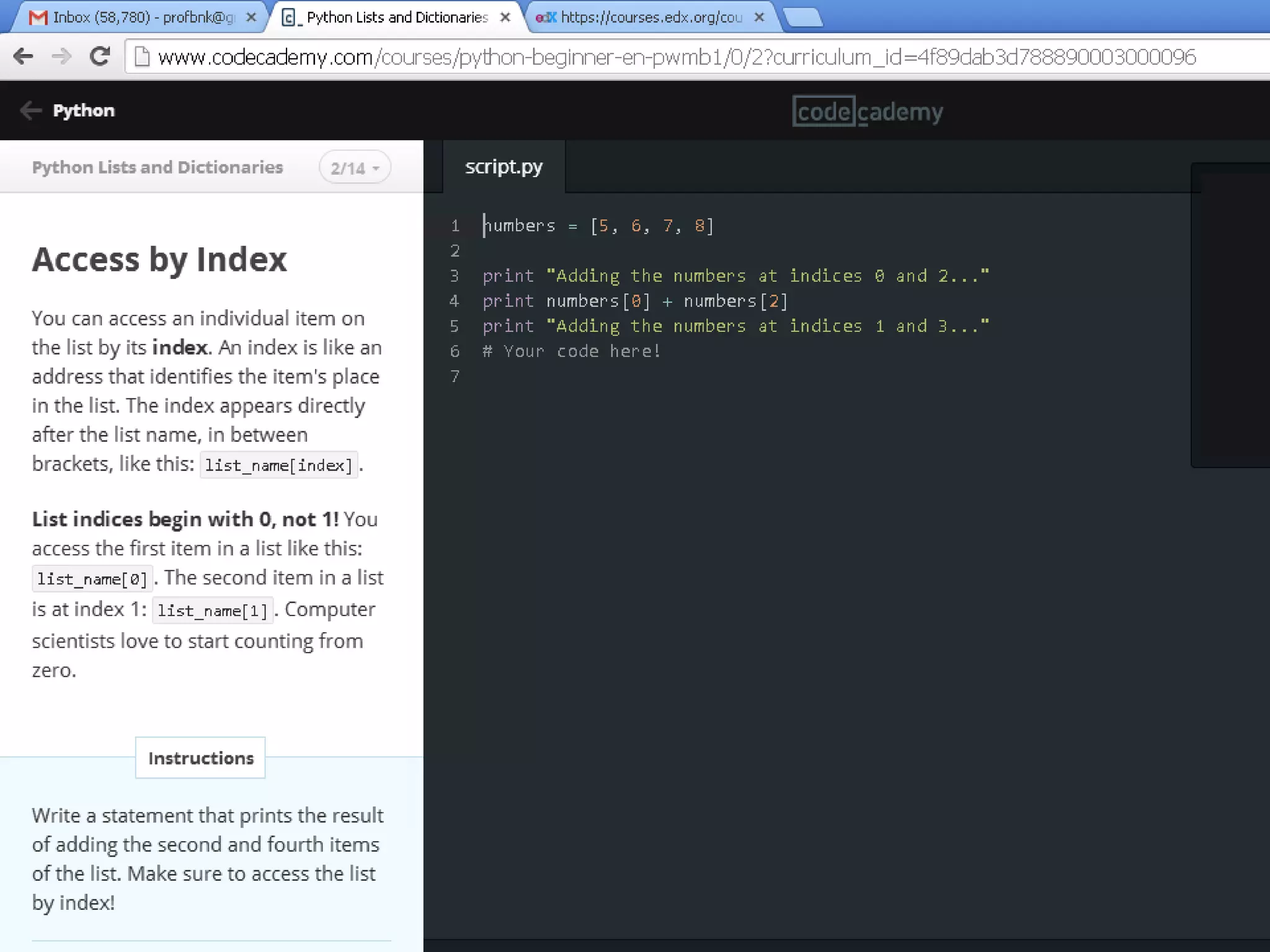Viewport: 1270px width, 952px height.
Task: Click the list_name[1] code snippet
Action: pyautogui.click(x=213, y=610)
